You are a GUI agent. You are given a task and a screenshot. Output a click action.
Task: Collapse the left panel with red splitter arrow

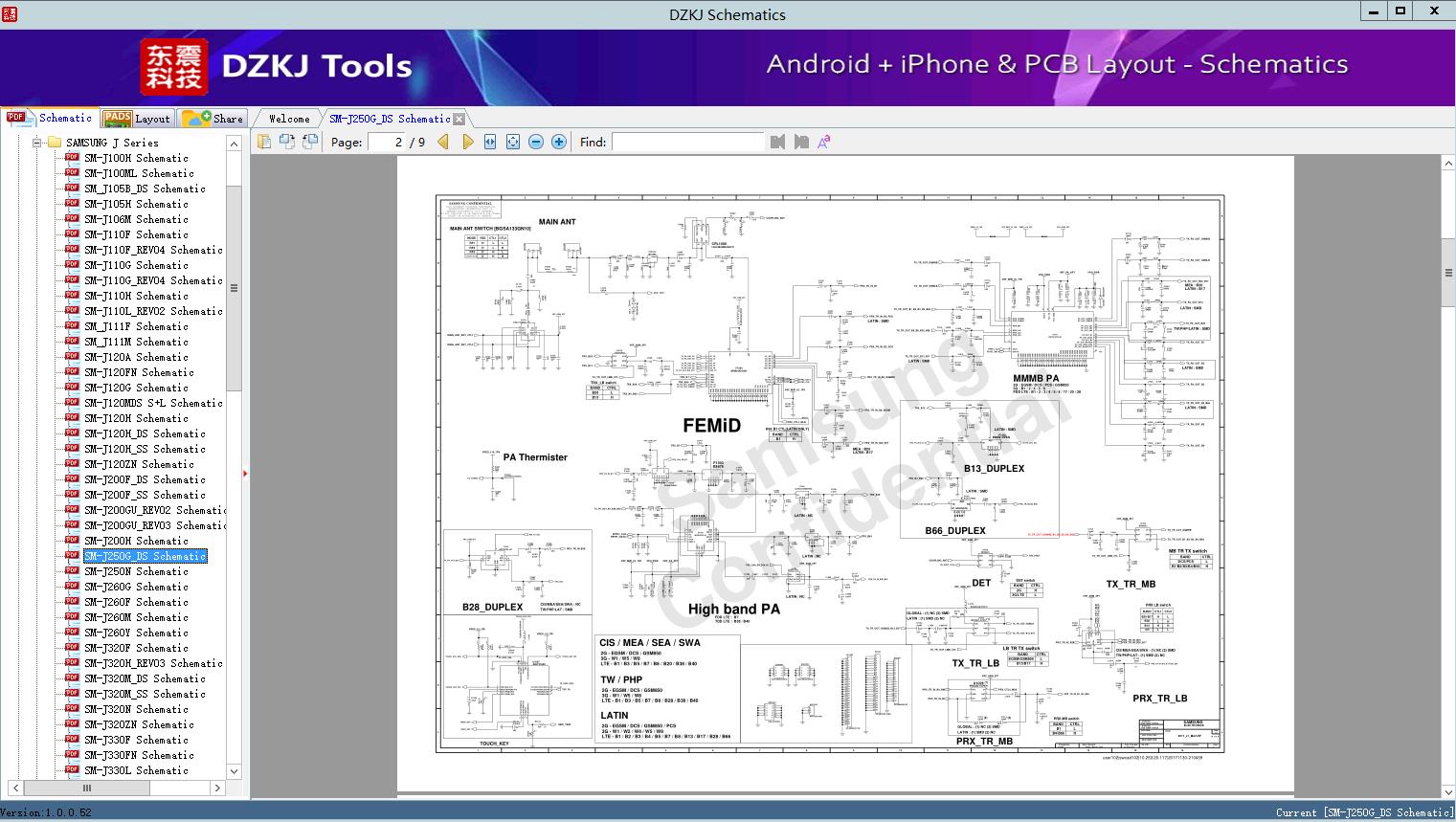[245, 473]
